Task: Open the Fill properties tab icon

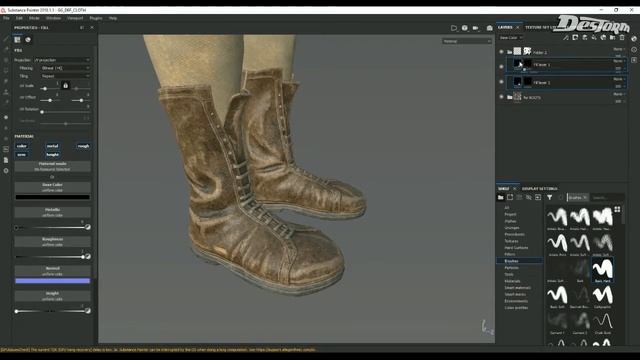Action: tap(17, 40)
